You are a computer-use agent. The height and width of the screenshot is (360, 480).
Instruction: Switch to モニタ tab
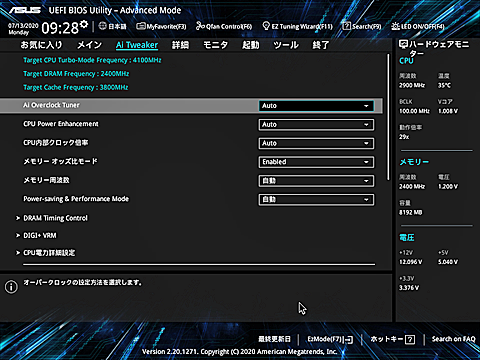(216, 45)
